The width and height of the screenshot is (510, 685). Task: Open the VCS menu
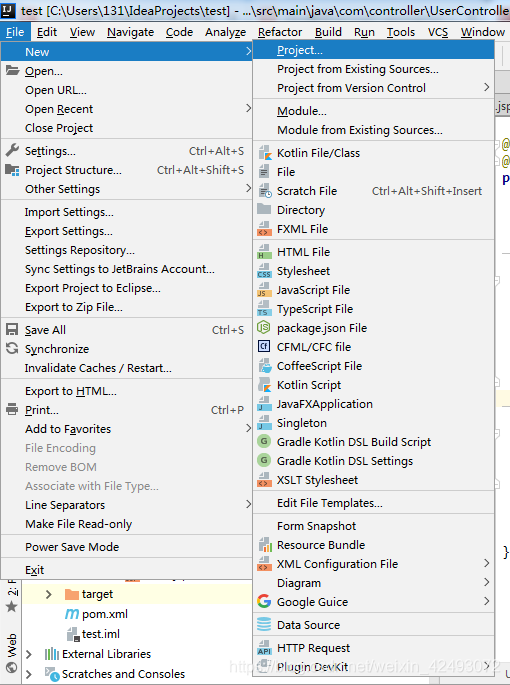(x=438, y=32)
